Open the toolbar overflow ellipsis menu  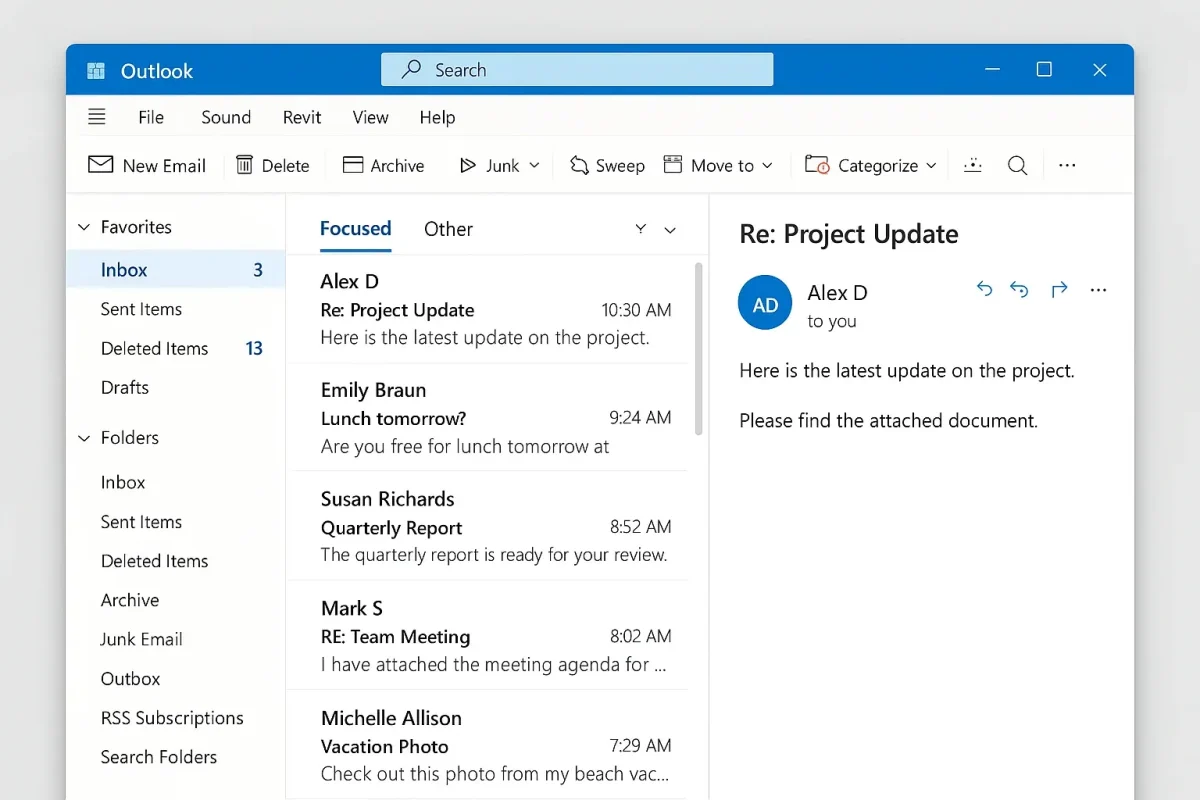click(1067, 165)
